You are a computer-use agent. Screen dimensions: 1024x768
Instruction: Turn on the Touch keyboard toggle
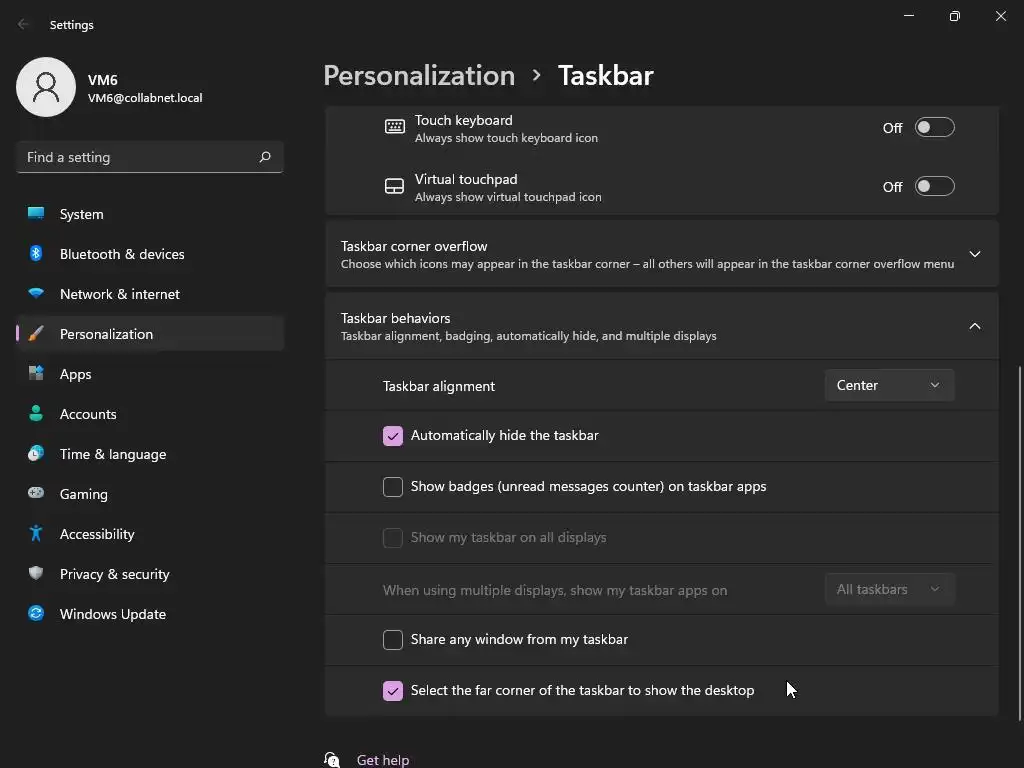935,128
